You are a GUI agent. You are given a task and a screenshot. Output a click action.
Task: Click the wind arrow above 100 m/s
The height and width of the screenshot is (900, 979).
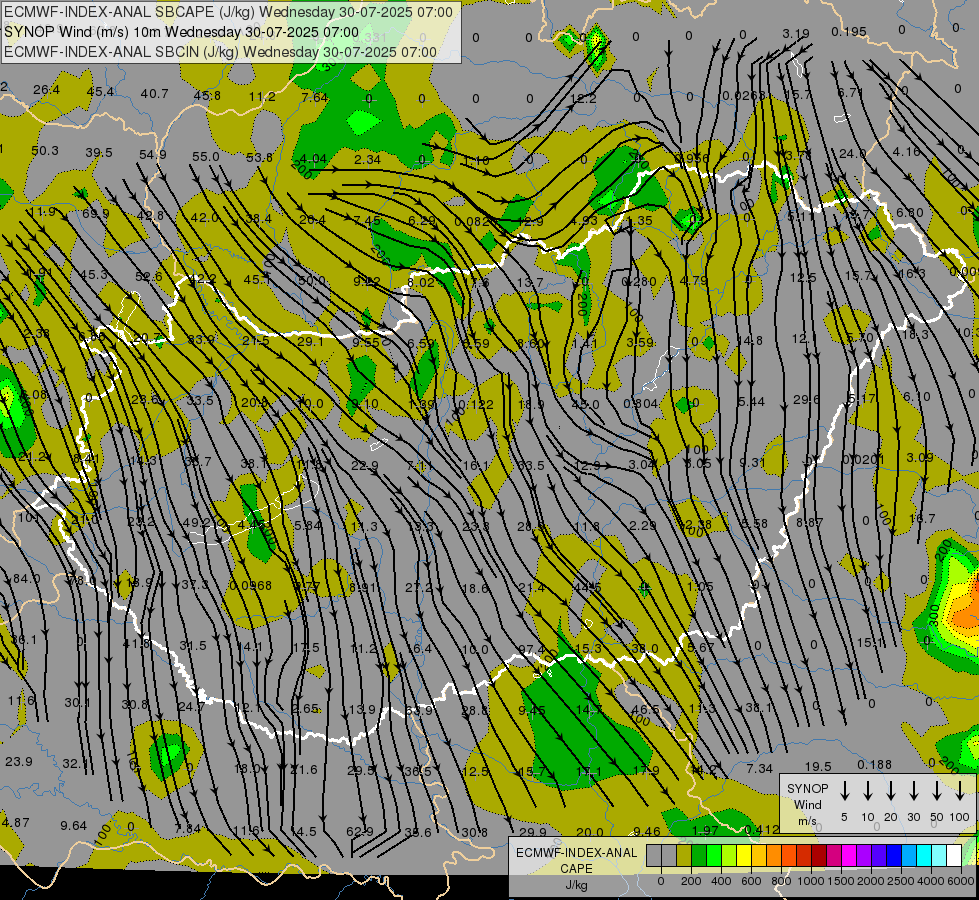tap(960, 791)
